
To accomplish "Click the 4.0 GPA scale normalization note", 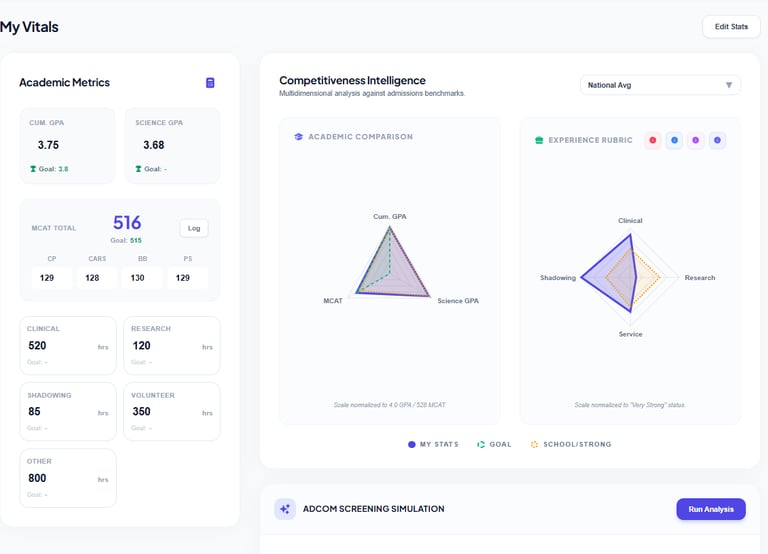I will tap(390, 405).
